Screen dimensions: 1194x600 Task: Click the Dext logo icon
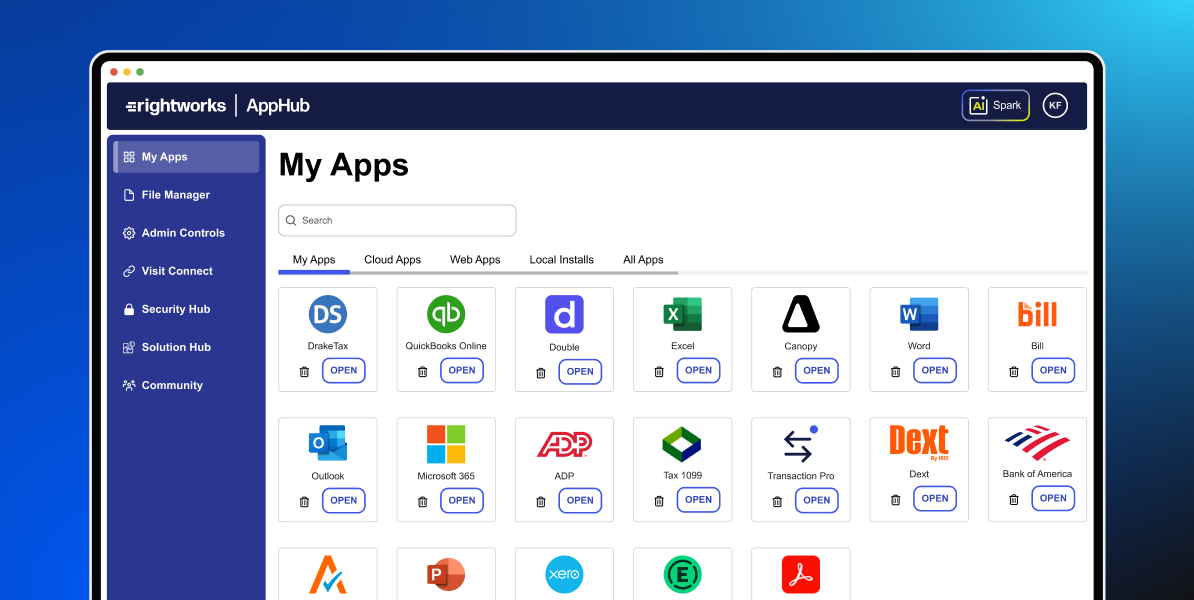[x=919, y=443]
